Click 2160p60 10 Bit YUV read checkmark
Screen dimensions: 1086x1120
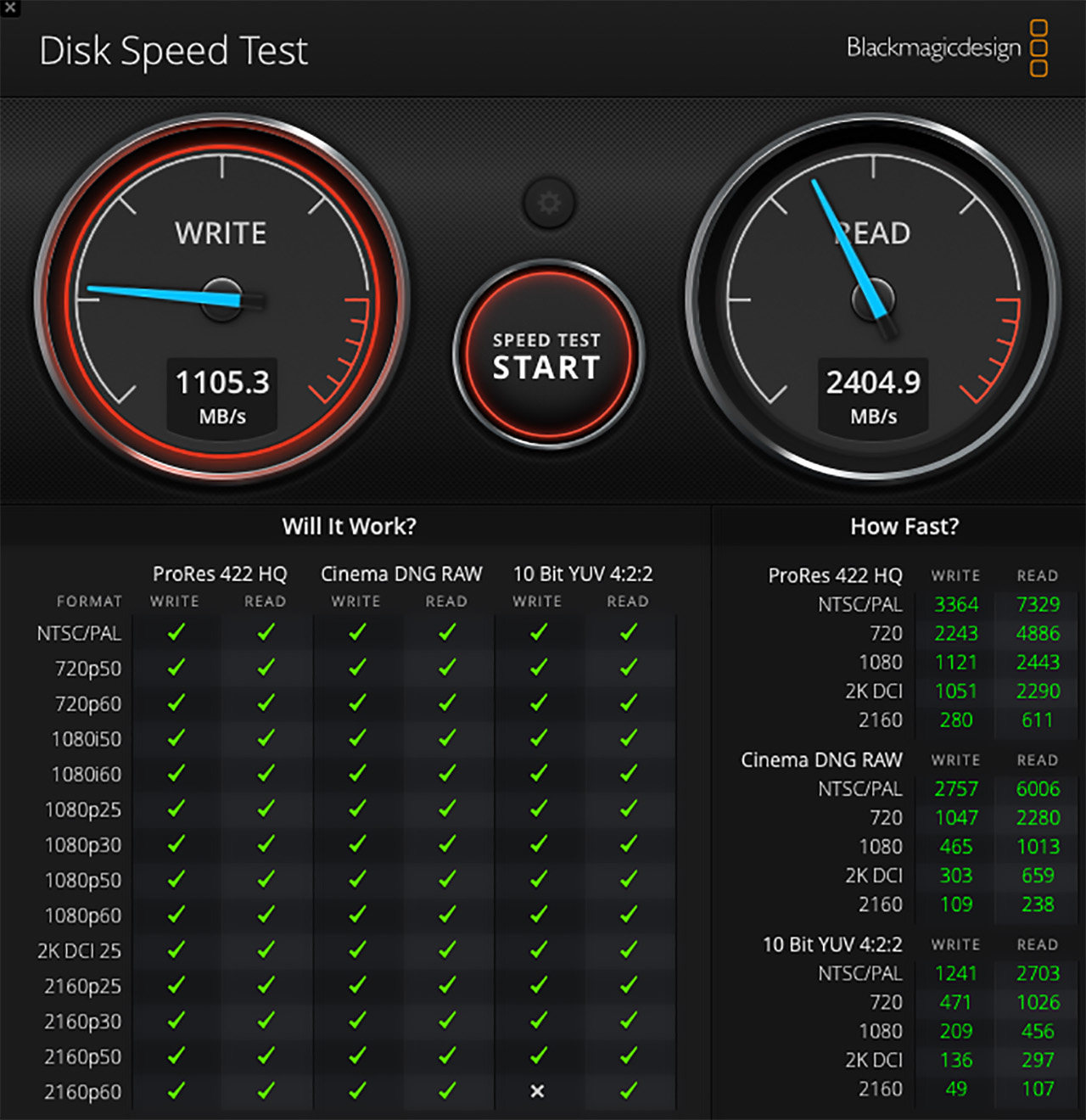click(x=628, y=1091)
